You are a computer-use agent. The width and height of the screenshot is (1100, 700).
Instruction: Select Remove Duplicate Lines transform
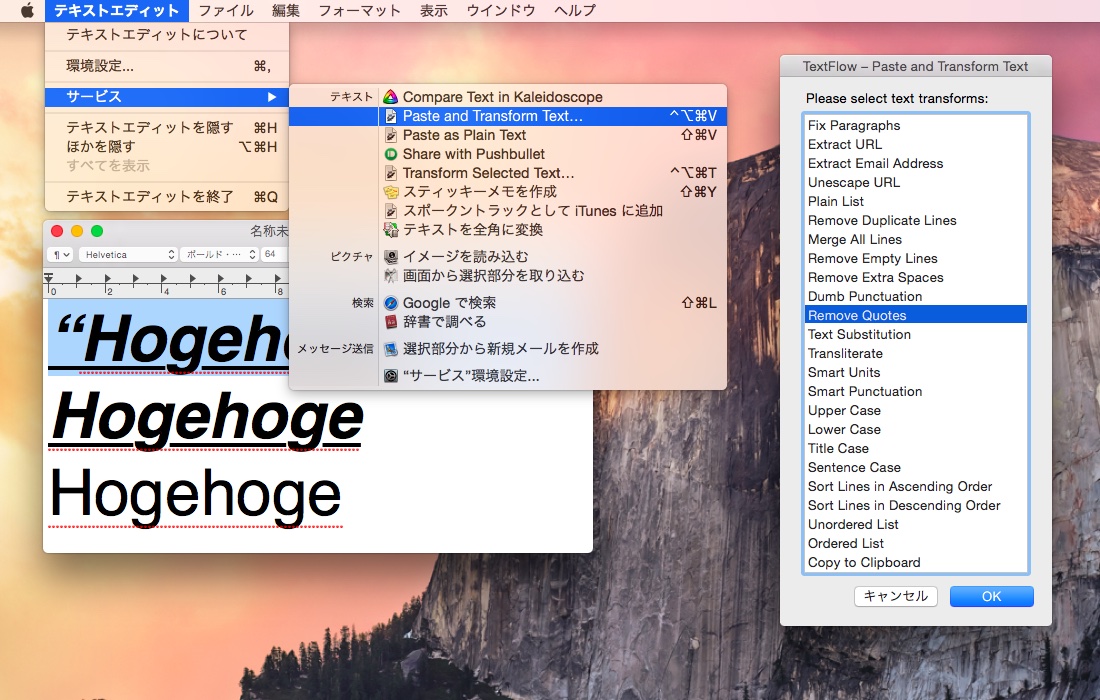(915, 220)
